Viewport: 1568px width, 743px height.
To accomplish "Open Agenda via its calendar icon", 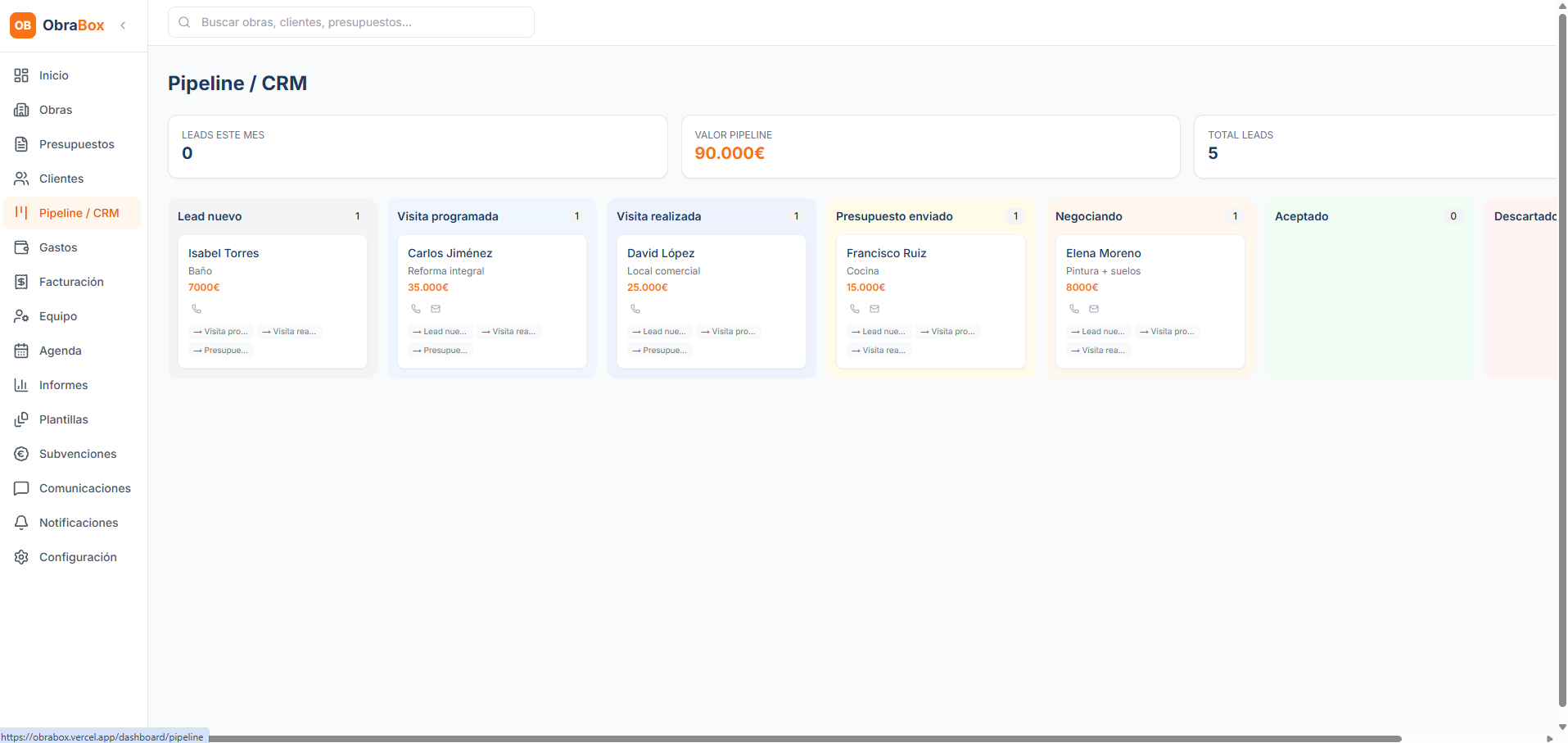I will tap(21, 351).
